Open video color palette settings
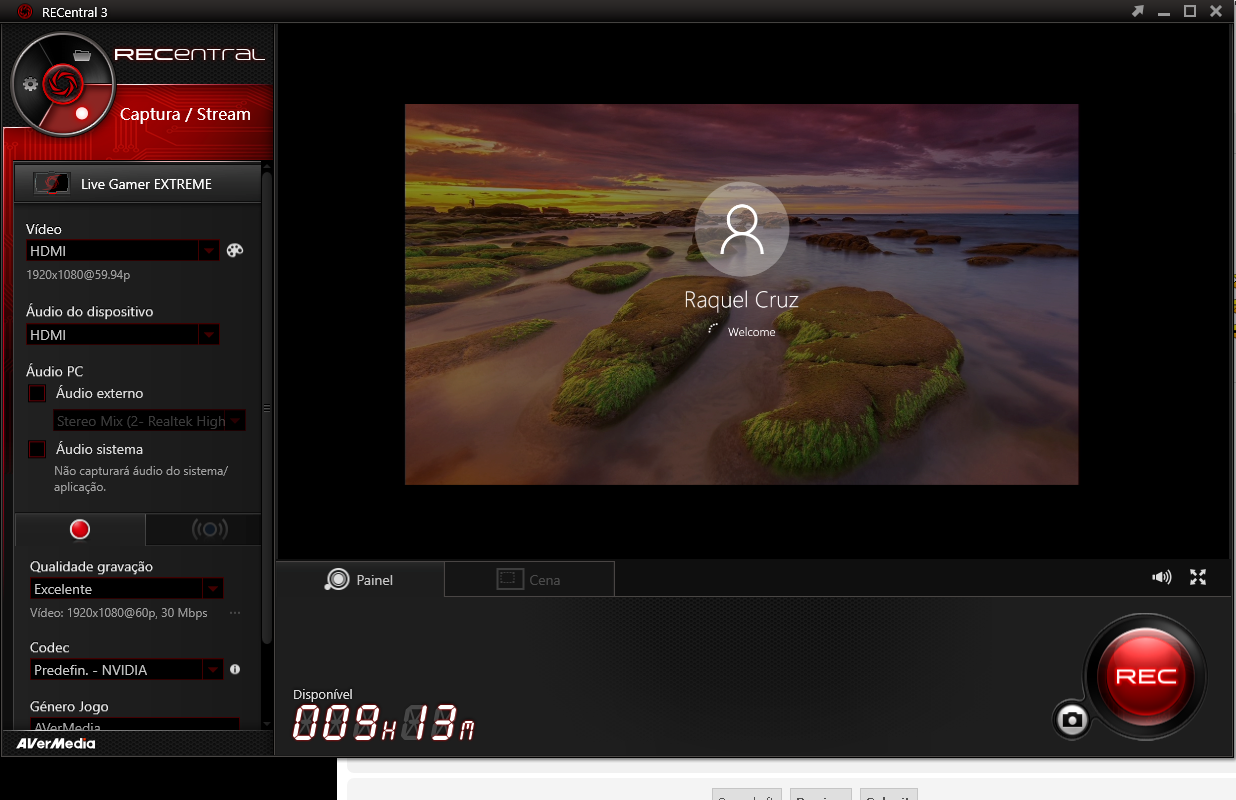Screen dimensions: 1236x800 tap(235, 251)
